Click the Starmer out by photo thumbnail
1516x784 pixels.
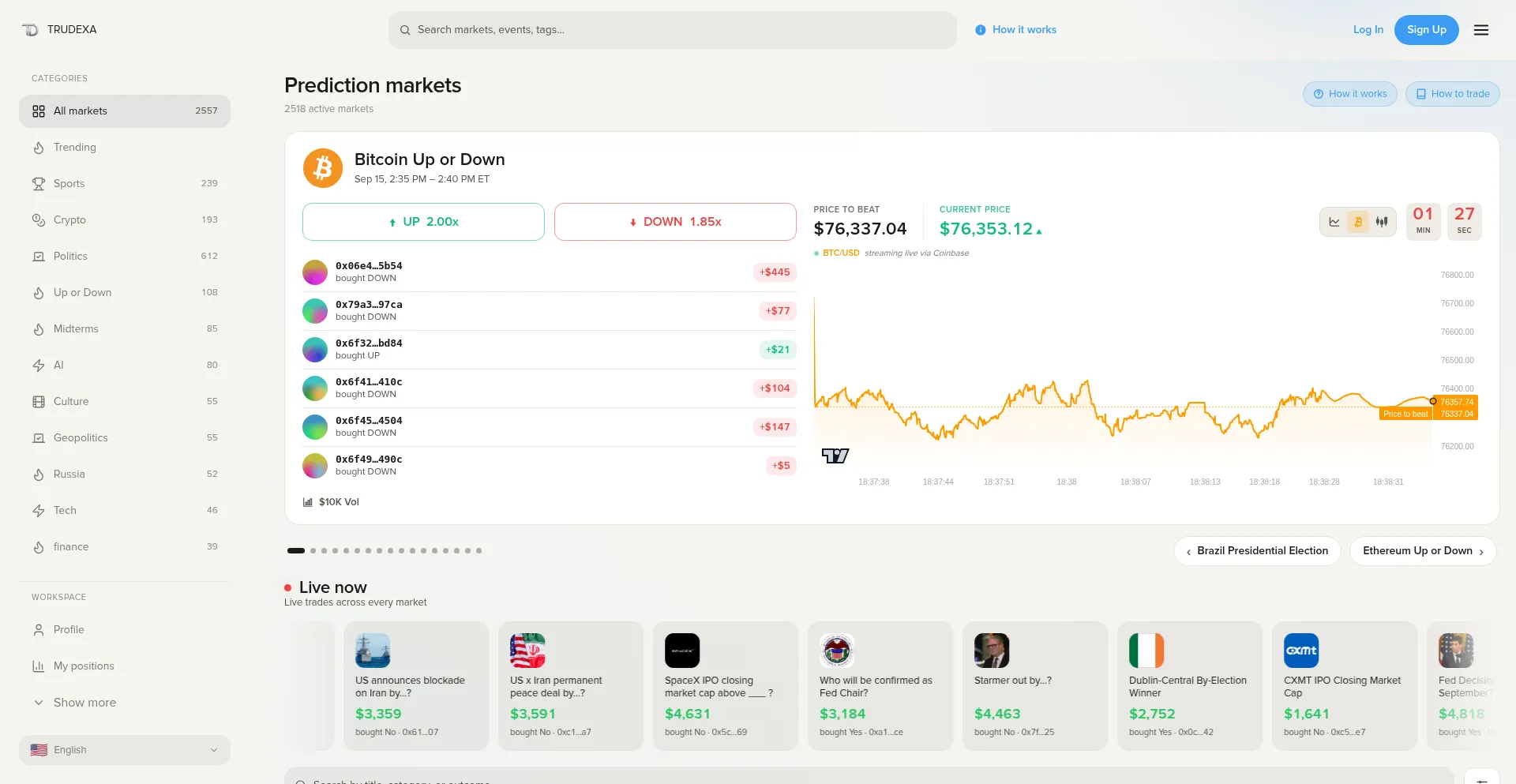click(x=992, y=651)
